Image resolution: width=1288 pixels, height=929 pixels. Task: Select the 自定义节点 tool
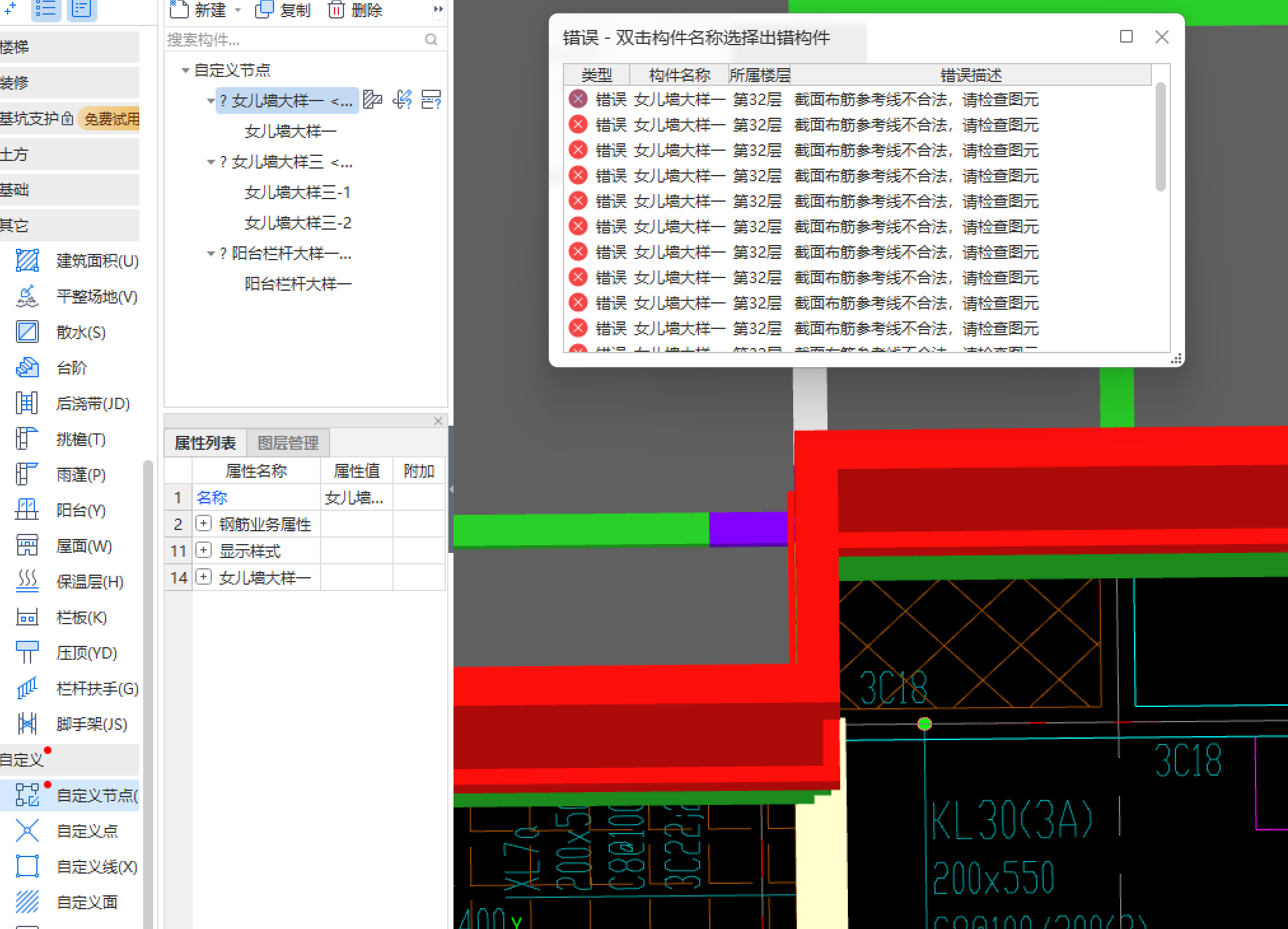click(x=70, y=795)
